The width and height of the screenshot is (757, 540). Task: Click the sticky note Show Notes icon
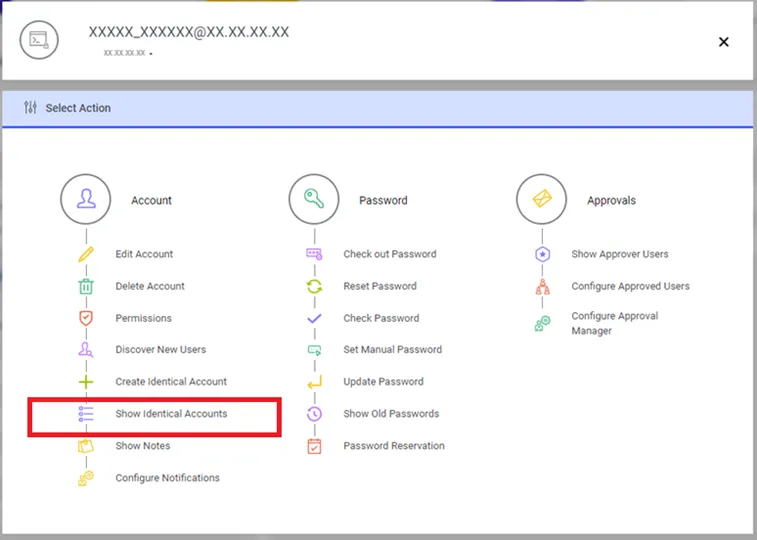86,446
